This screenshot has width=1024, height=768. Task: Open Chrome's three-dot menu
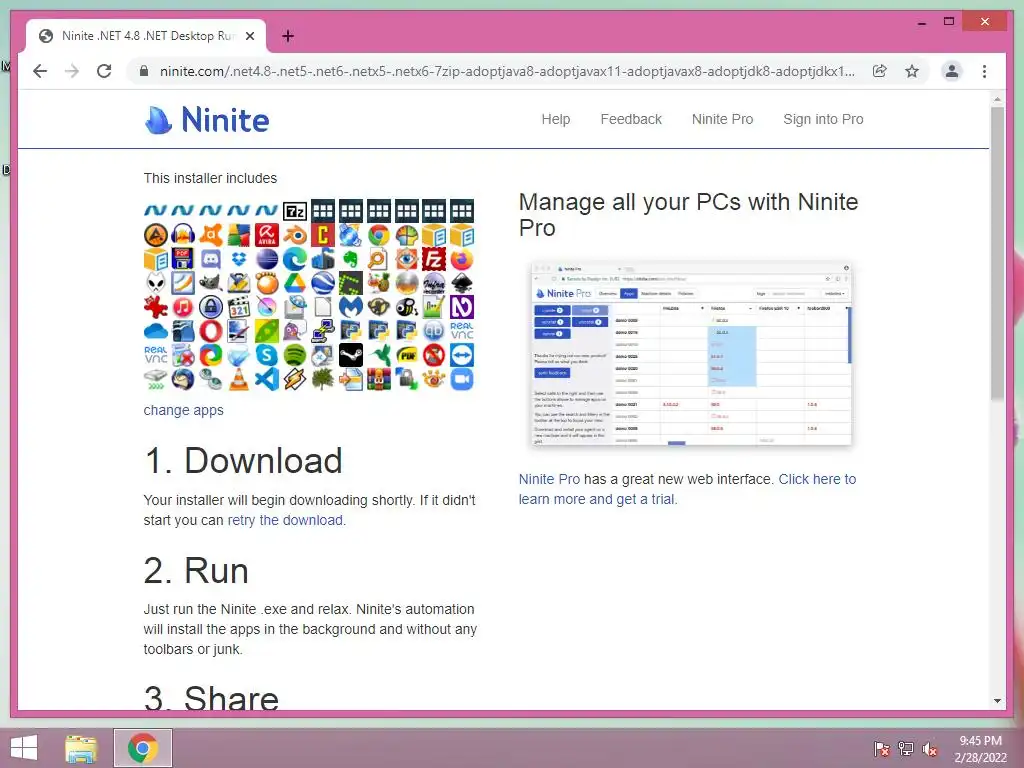[x=984, y=71]
